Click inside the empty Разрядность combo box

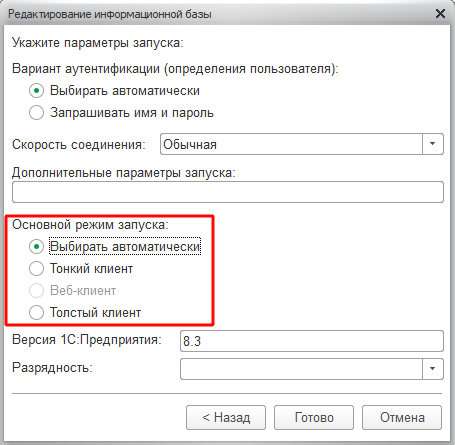point(301,369)
